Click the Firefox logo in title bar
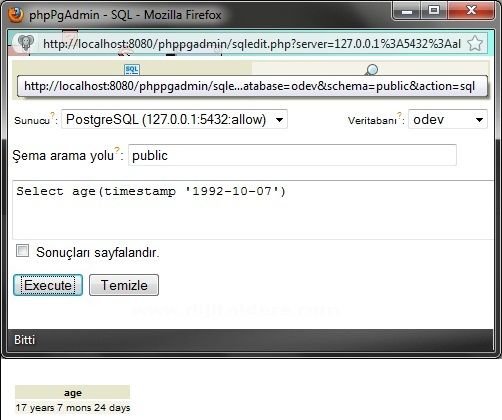 [x=16, y=14]
